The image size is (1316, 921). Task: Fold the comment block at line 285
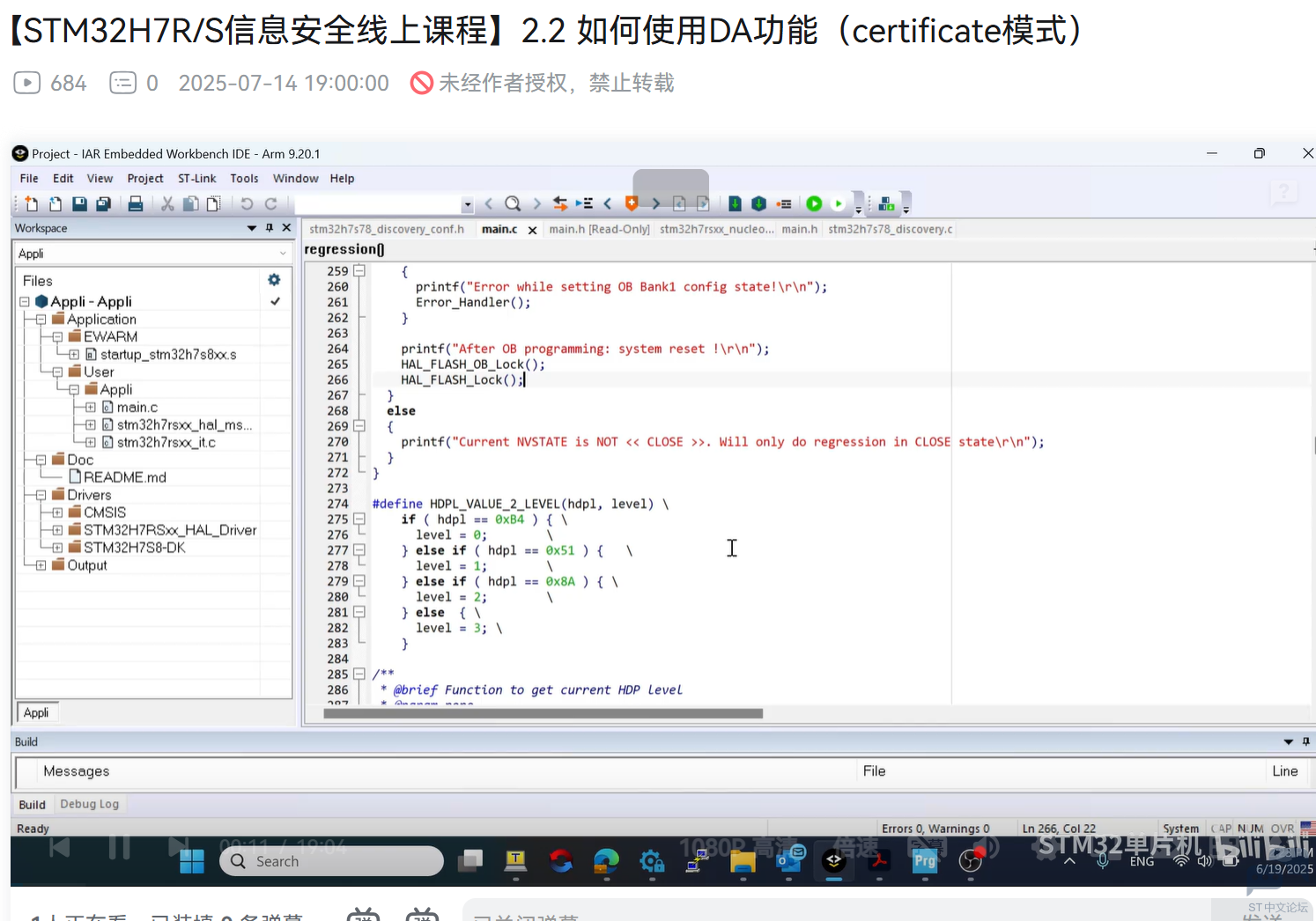[359, 674]
